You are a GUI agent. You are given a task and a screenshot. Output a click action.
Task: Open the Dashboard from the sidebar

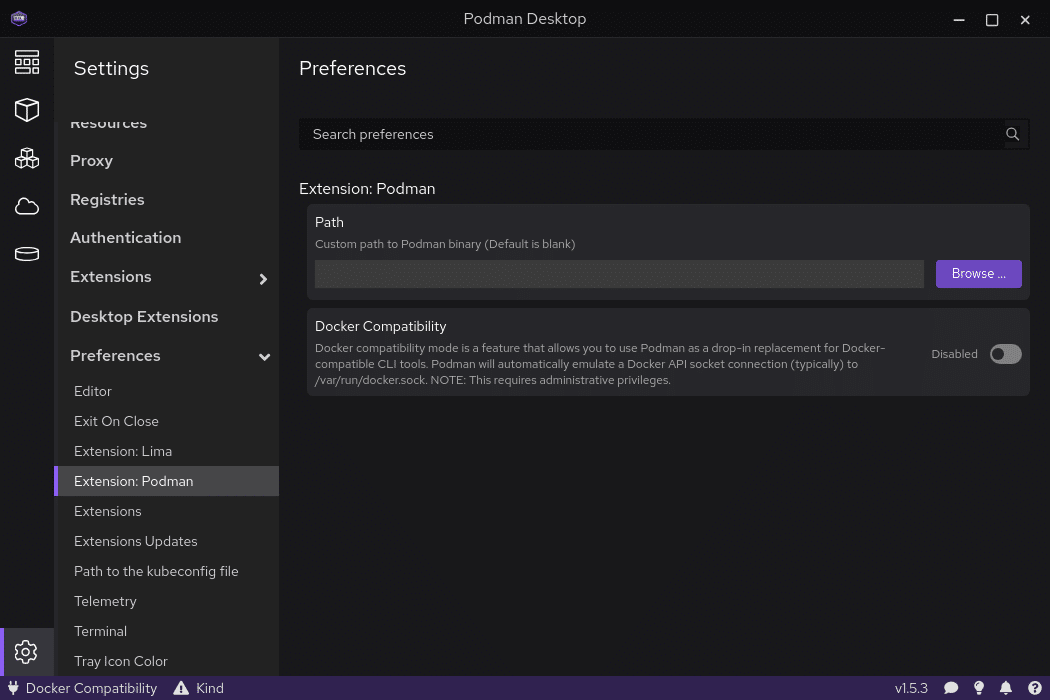[x=27, y=62]
